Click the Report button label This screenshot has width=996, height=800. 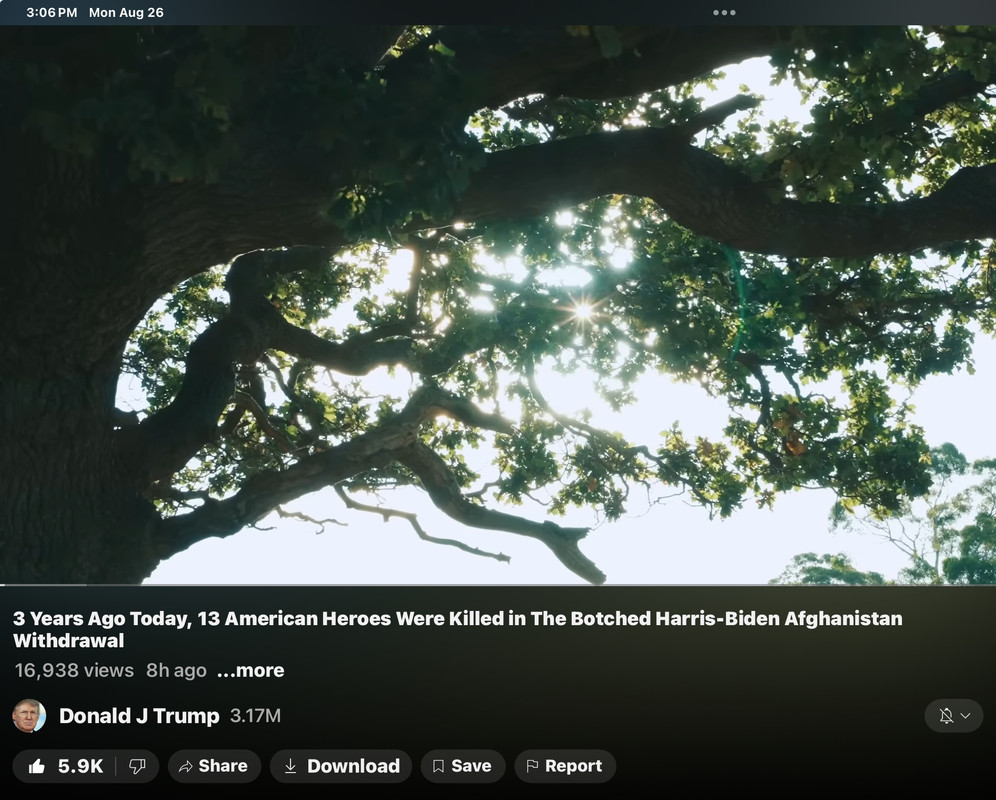(574, 766)
